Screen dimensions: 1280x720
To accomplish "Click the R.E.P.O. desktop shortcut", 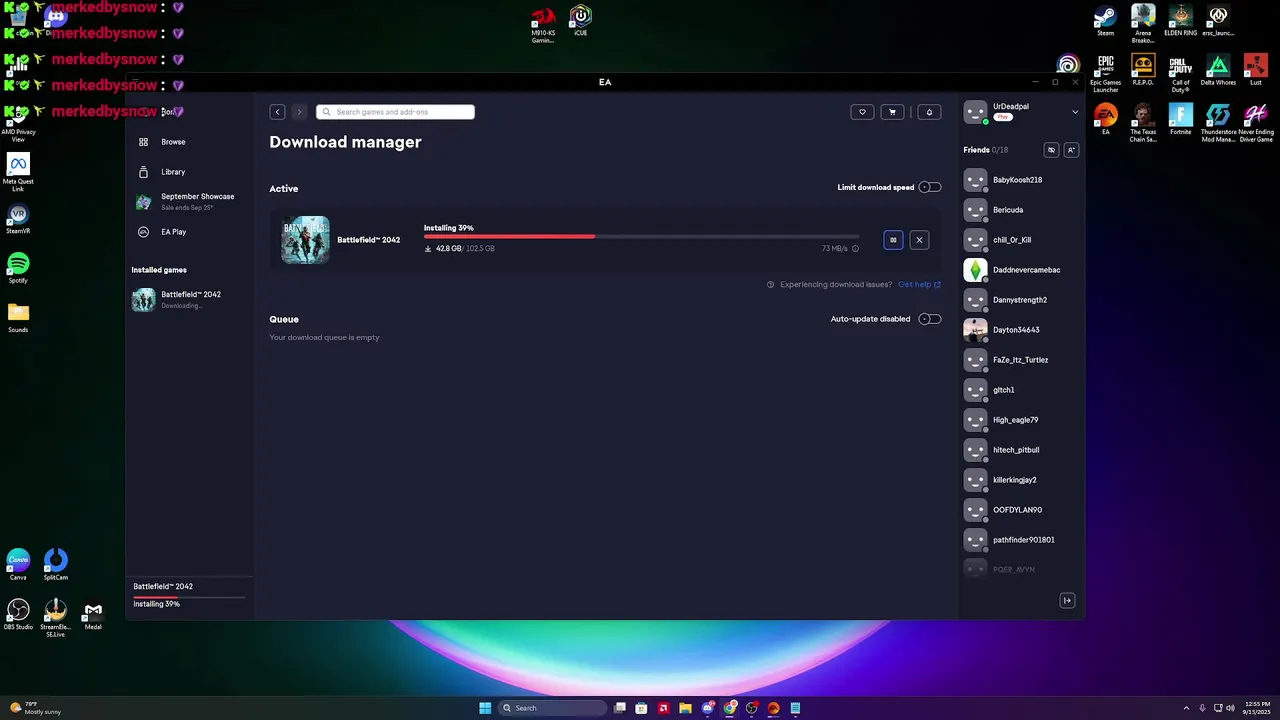I will 1143,70.
